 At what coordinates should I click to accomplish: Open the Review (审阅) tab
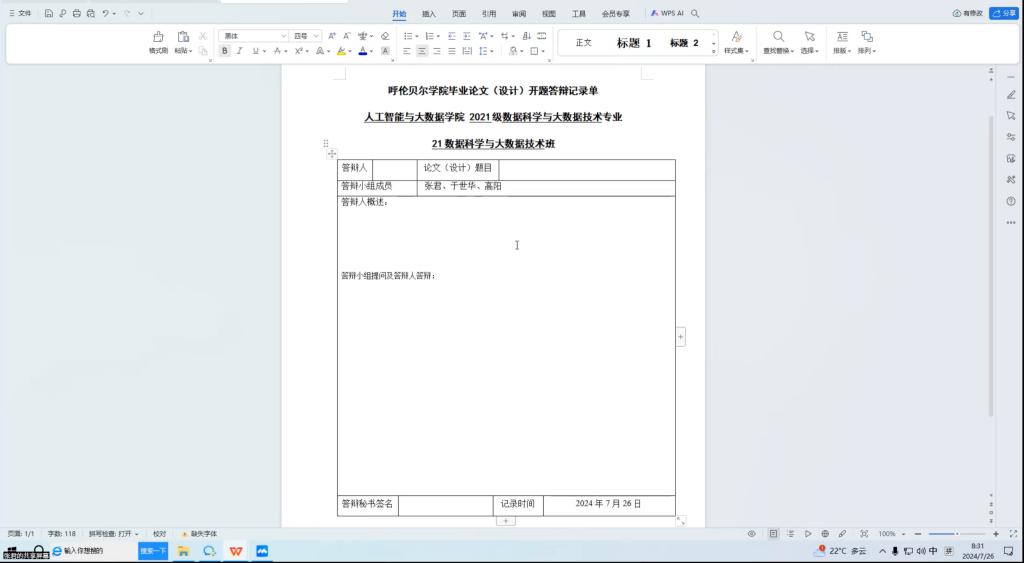518,14
